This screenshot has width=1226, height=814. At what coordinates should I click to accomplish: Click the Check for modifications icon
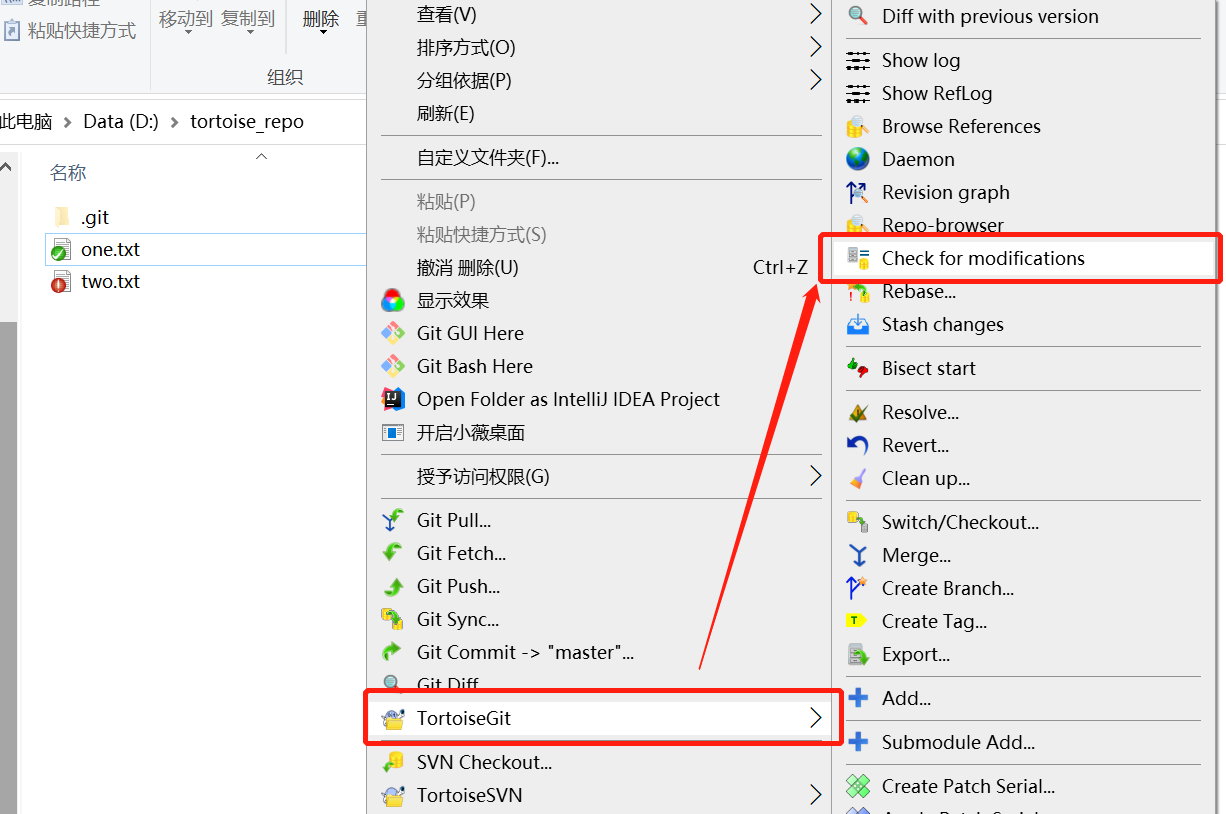point(858,259)
